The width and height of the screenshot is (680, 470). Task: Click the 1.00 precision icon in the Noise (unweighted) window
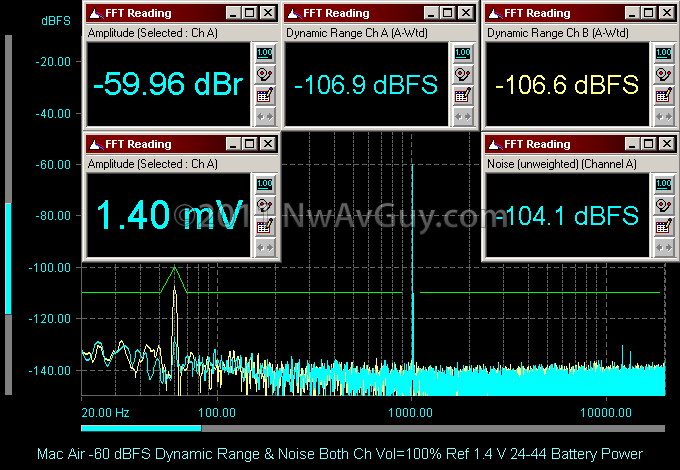tap(664, 184)
